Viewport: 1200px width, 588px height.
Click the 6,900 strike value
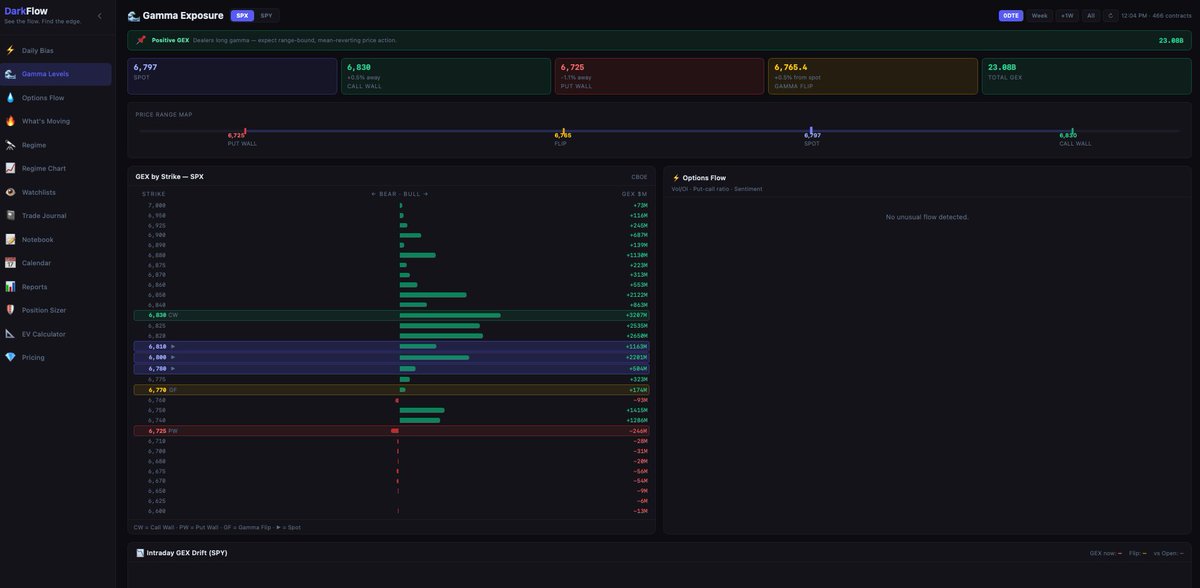pos(157,235)
